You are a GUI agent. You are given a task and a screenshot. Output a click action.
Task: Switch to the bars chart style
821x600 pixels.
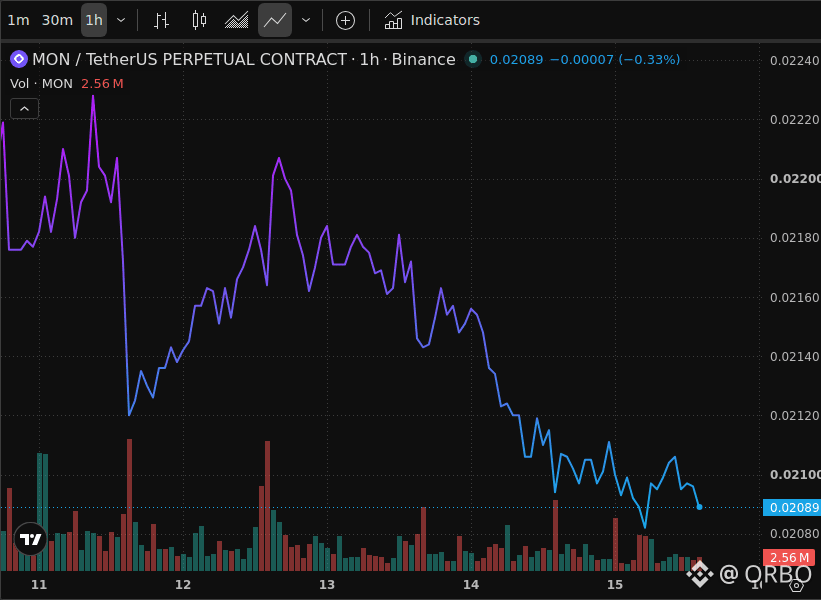pos(161,20)
